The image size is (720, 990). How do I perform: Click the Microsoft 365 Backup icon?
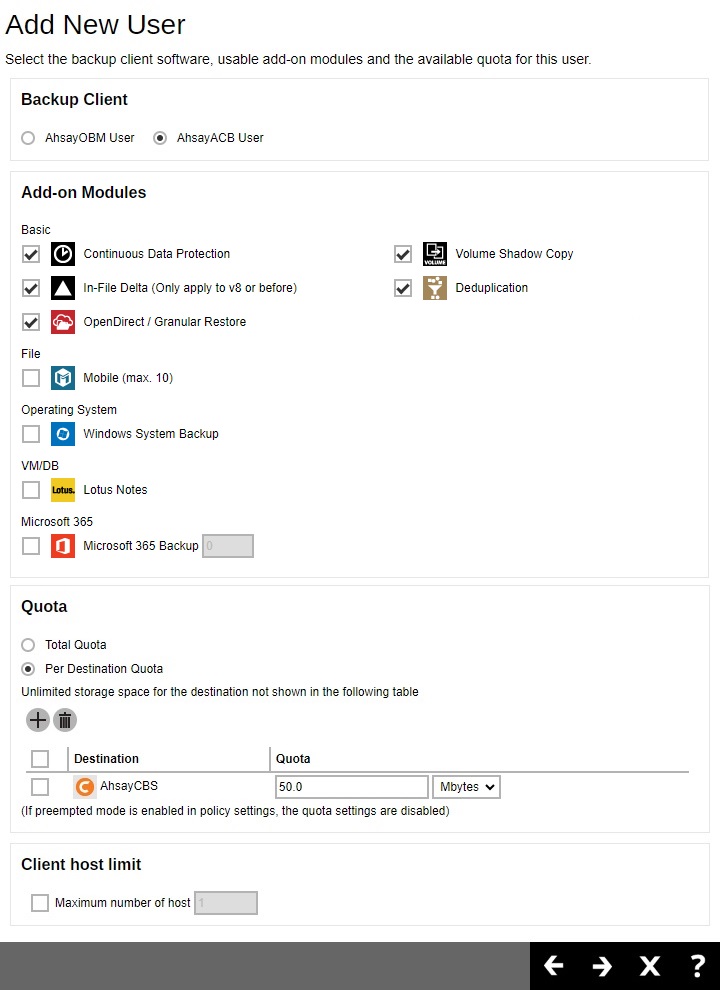pyautogui.click(x=63, y=546)
